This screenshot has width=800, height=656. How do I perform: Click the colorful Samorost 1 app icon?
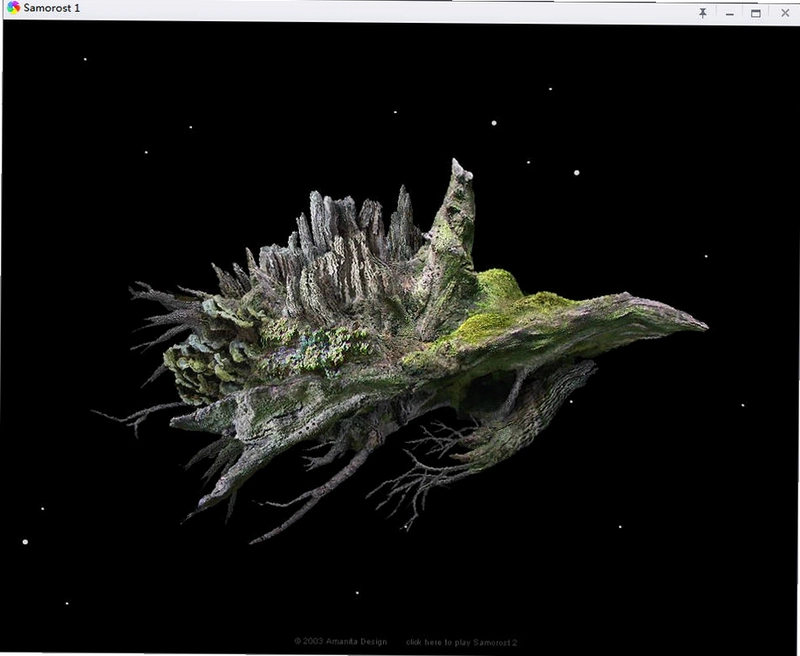coord(13,8)
